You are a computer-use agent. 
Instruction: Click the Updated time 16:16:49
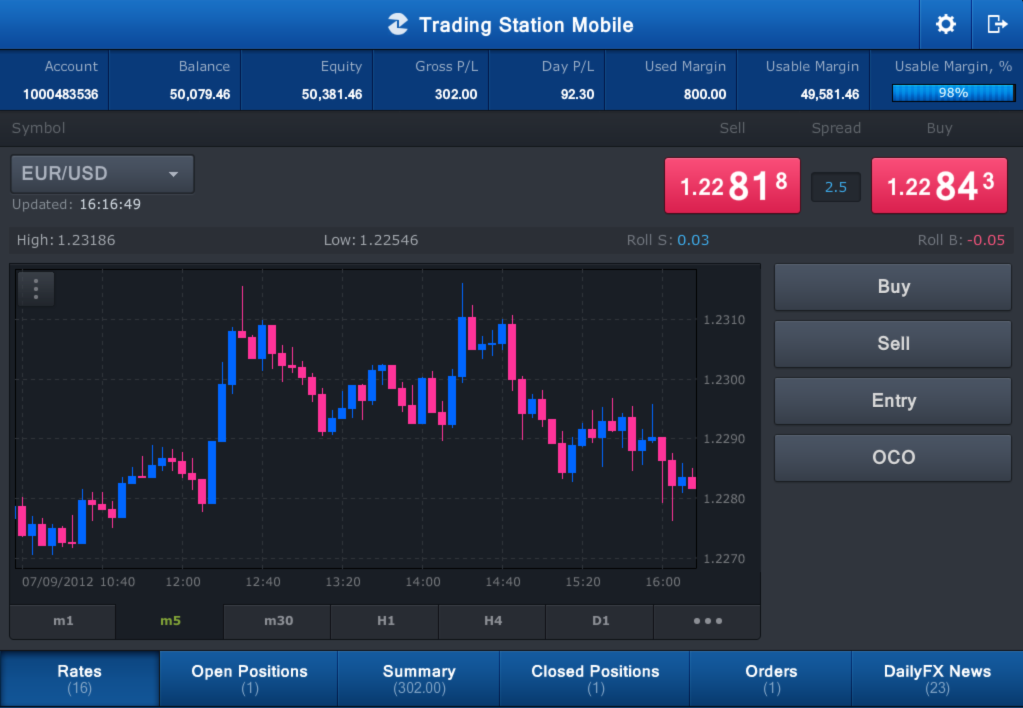(x=110, y=205)
